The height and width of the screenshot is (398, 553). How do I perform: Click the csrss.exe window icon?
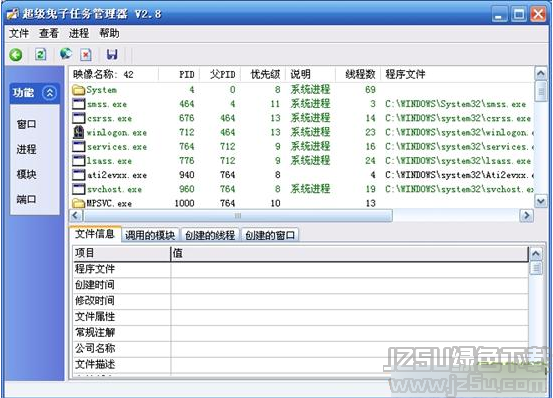point(78,118)
